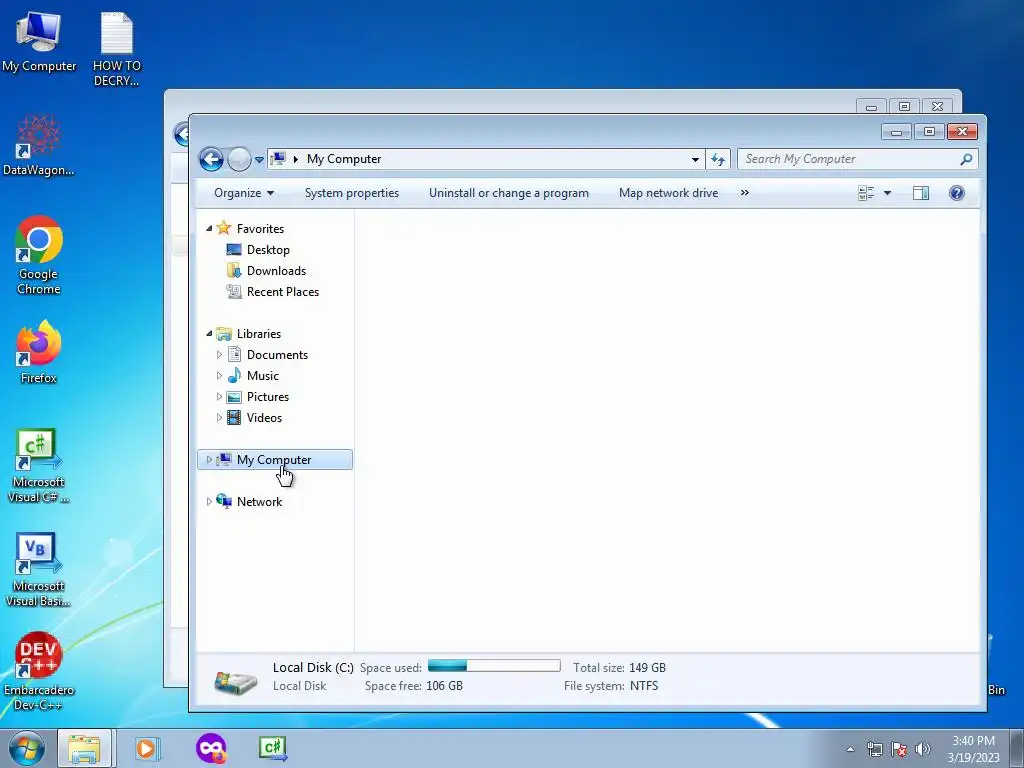
Task: Click the network tray icon
Action: coord(874,749)
